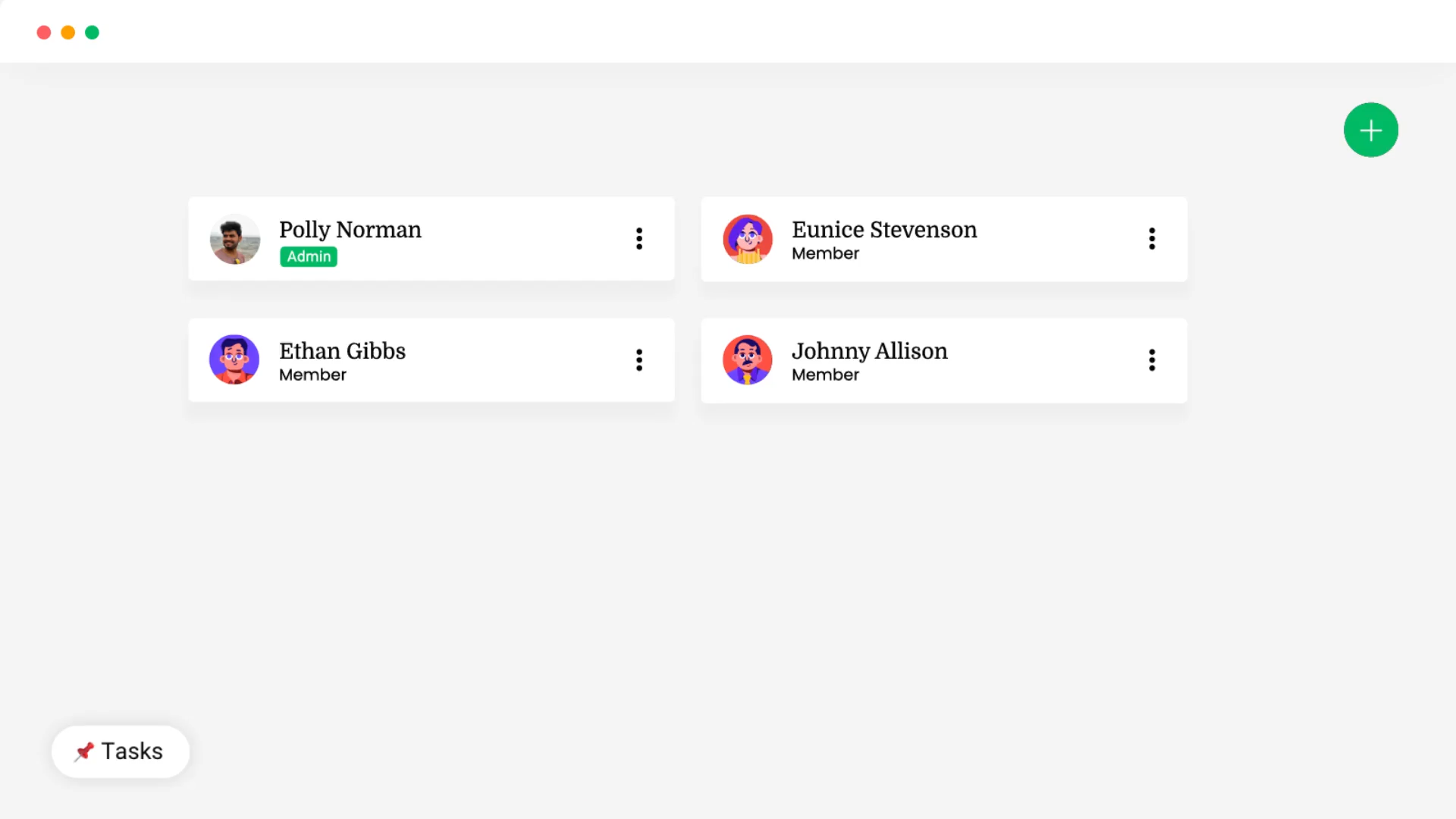Click the orange window minimize dot
Screen dimensions: 1456x819
68,33
